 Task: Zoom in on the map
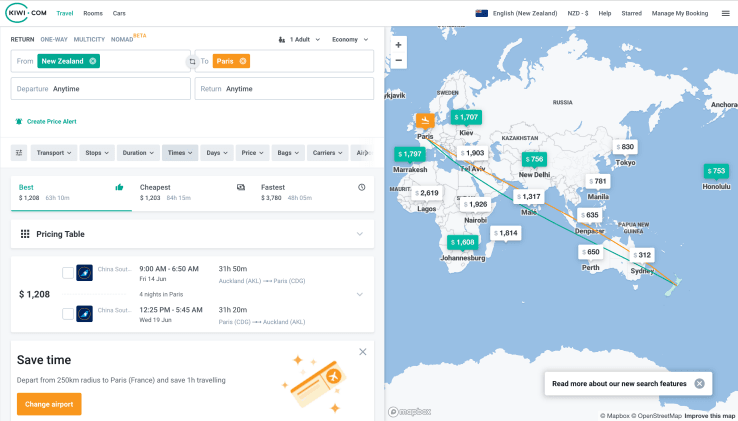pos(398,45)
